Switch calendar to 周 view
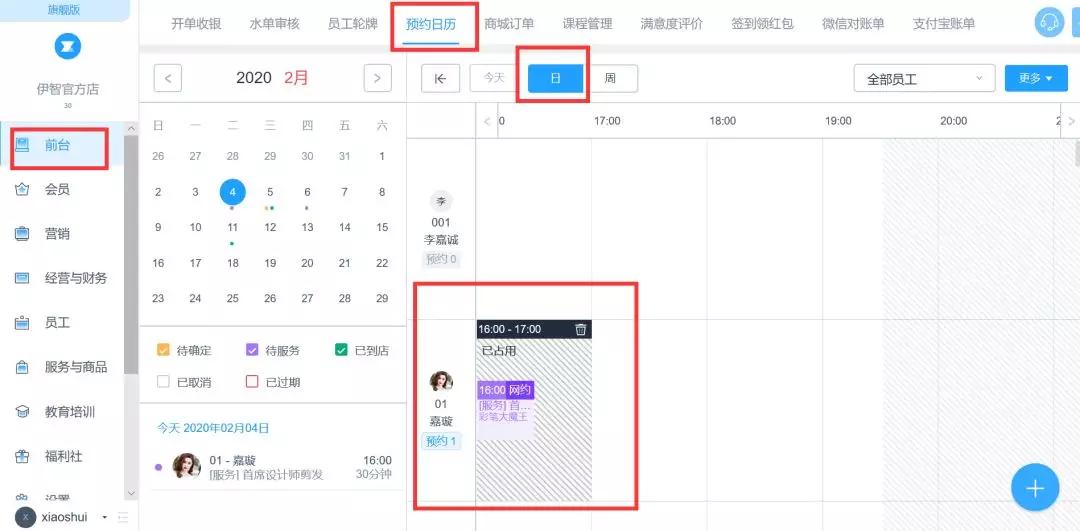Screen dimensions: 1080x531 (x=610, y=79)
